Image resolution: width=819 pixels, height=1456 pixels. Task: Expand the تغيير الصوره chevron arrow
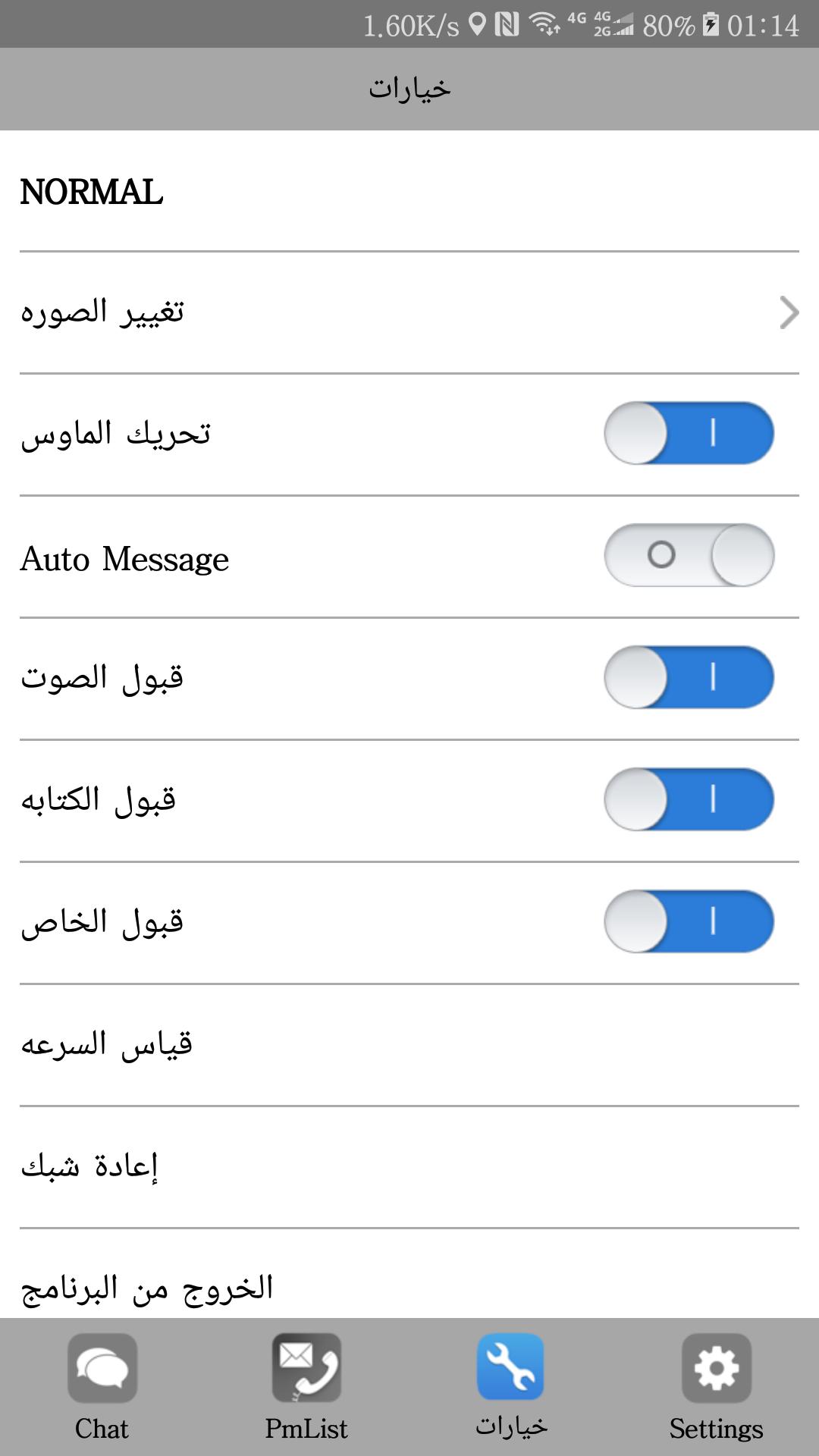click(789, 312)
